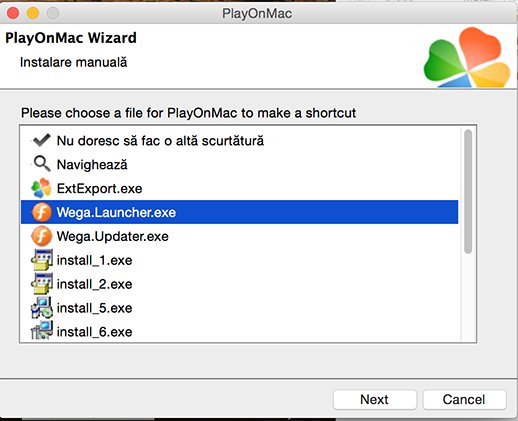Click the checkmark icon beside Nu doresc

coord(42,140)
